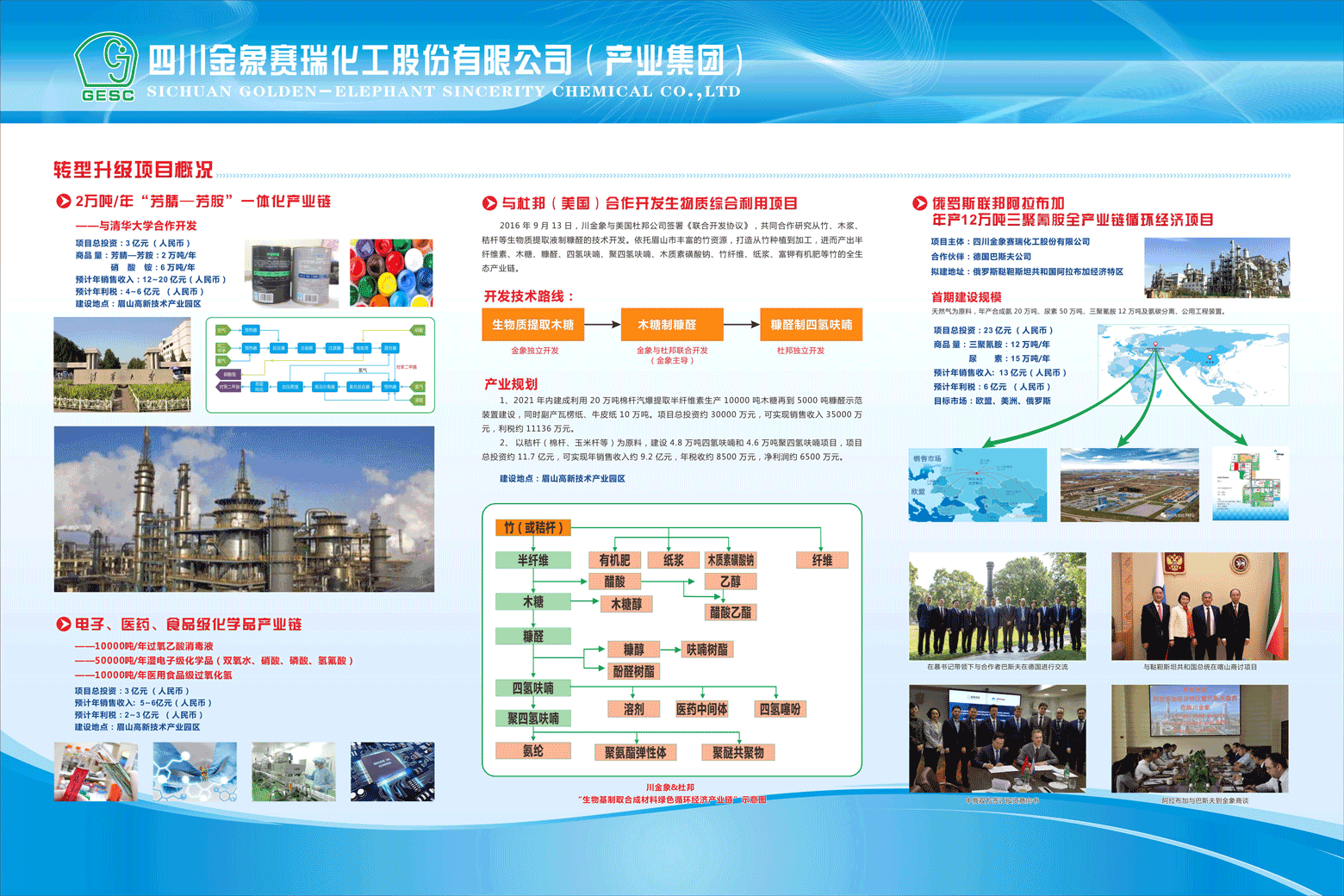The width and height of the screenshot is (1344, 896).
Task: Click the green 糠醛 flowchart node
Action: [533, 636]
